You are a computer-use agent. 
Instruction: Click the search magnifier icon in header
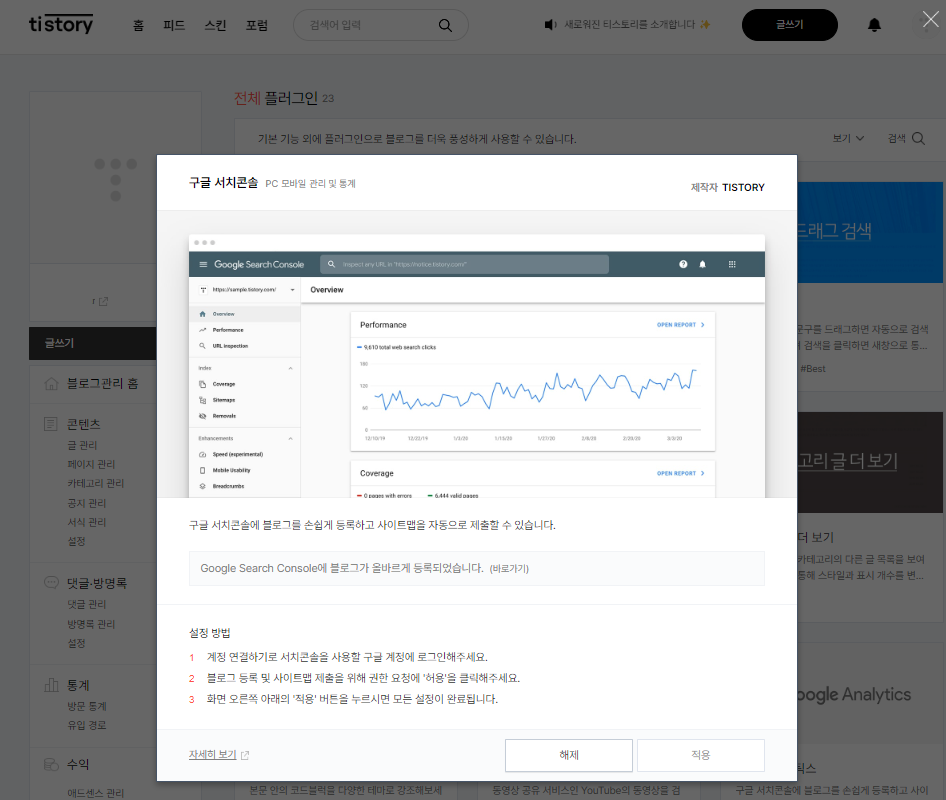pyautogui.click(x=445, y=25)
